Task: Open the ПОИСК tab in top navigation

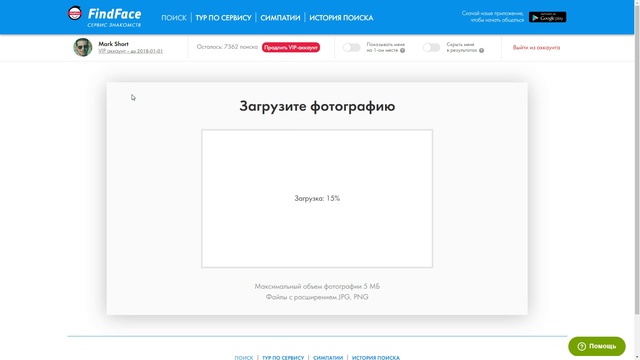Action: pyautogui.click(x=174, y=18)
